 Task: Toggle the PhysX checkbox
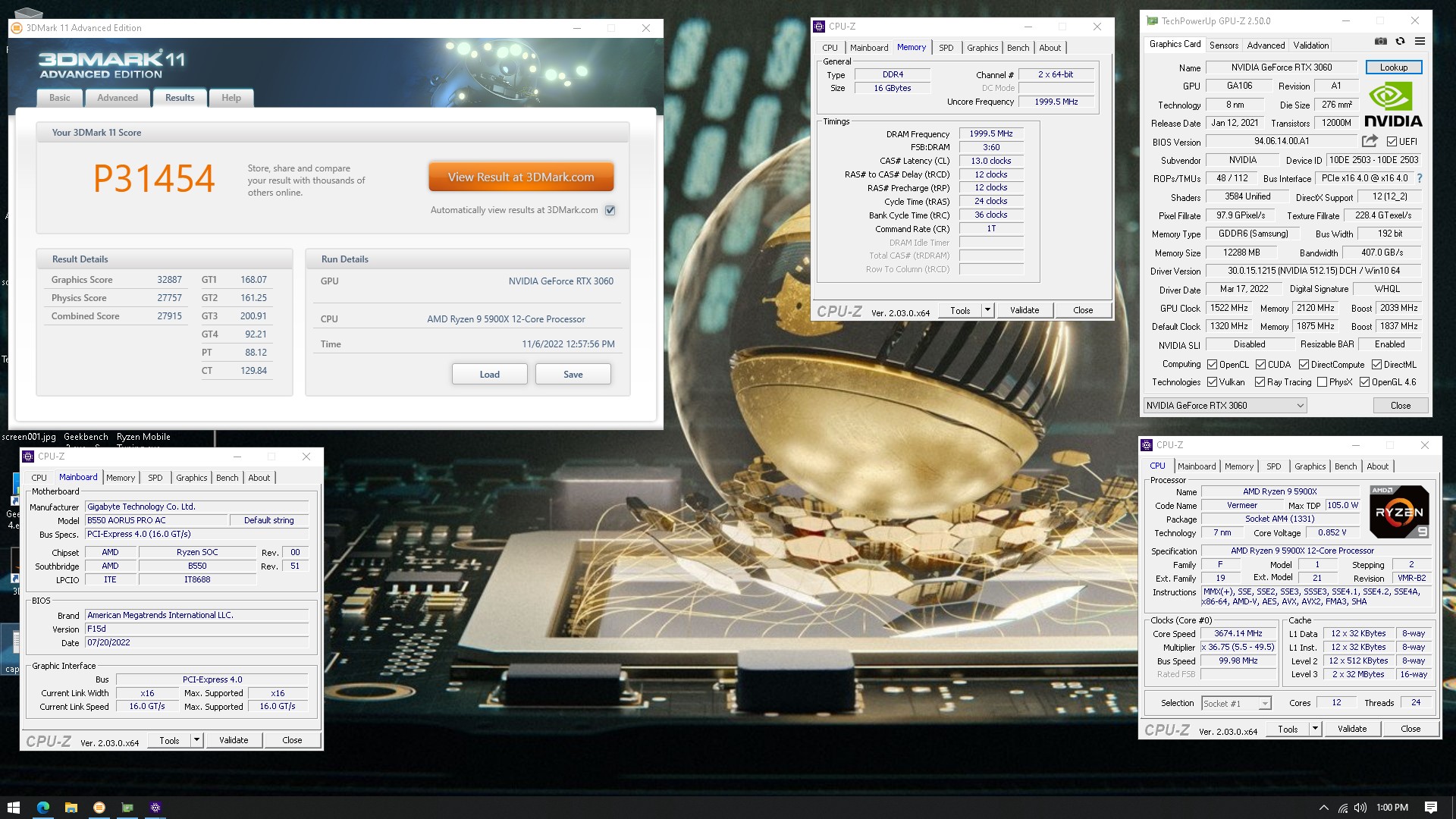click(1322, 382)
